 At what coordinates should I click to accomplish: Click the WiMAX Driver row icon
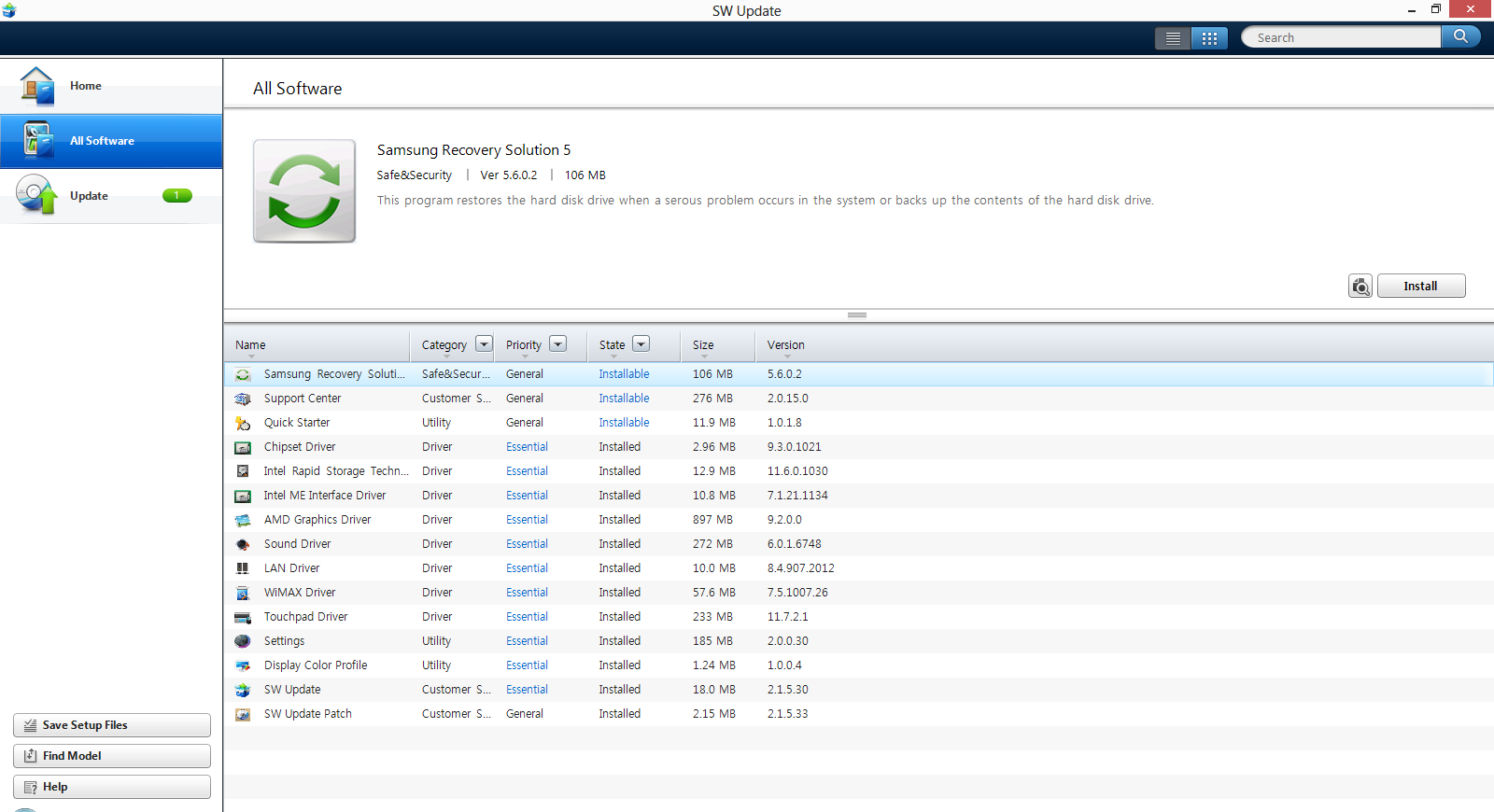pos(243,593)
